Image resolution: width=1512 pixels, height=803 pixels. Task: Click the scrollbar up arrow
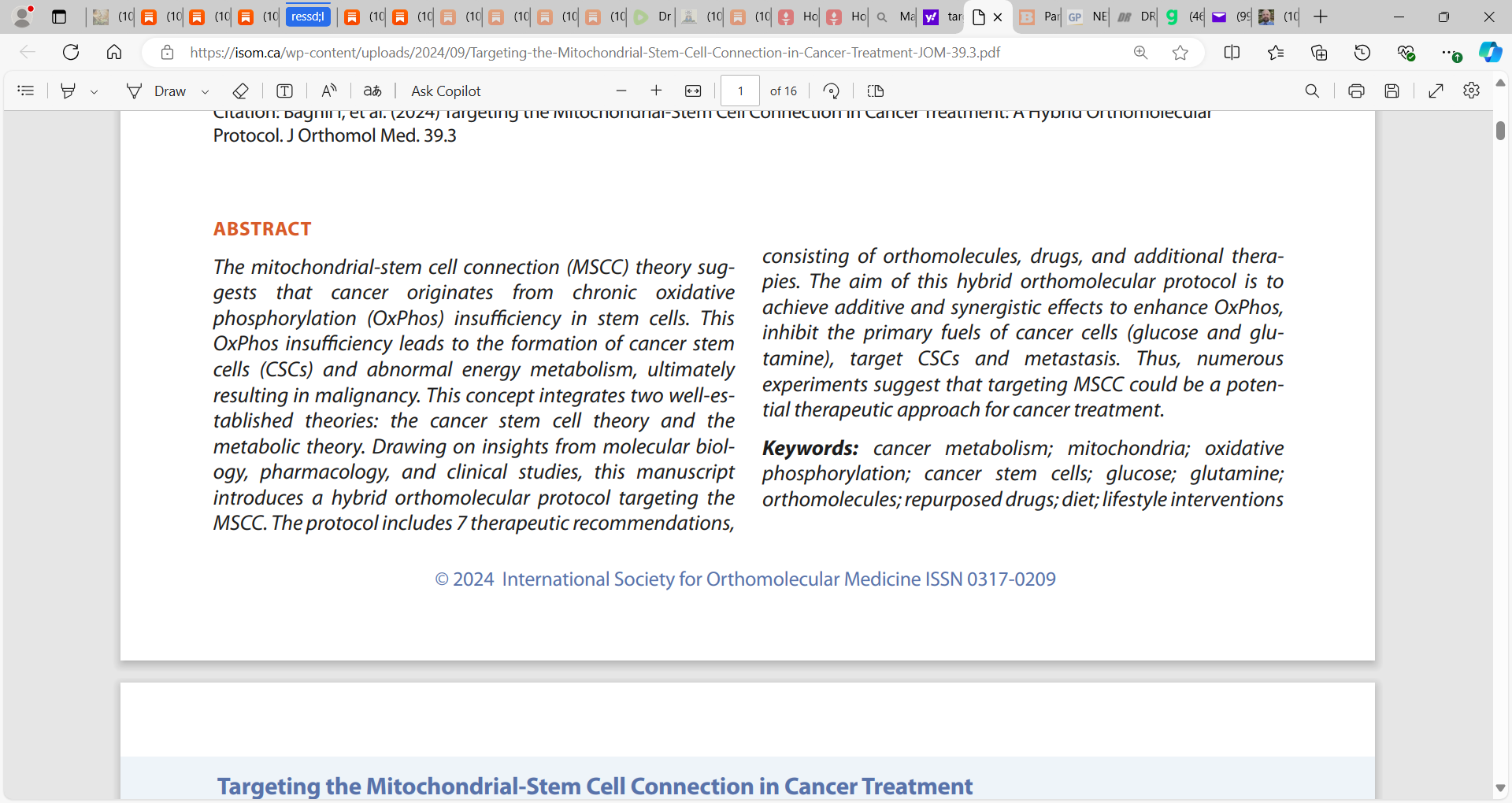pos(1500,83)
